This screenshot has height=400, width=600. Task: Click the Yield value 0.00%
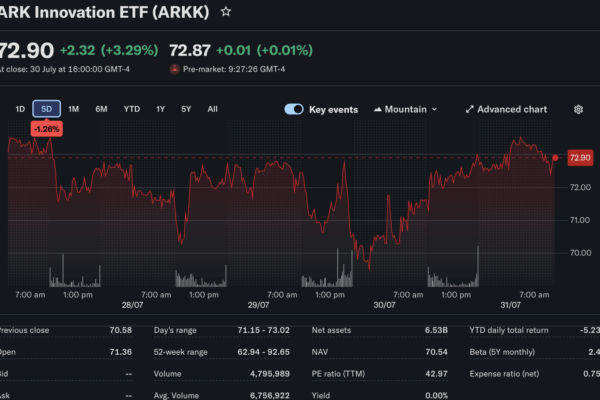pos(436,395)
